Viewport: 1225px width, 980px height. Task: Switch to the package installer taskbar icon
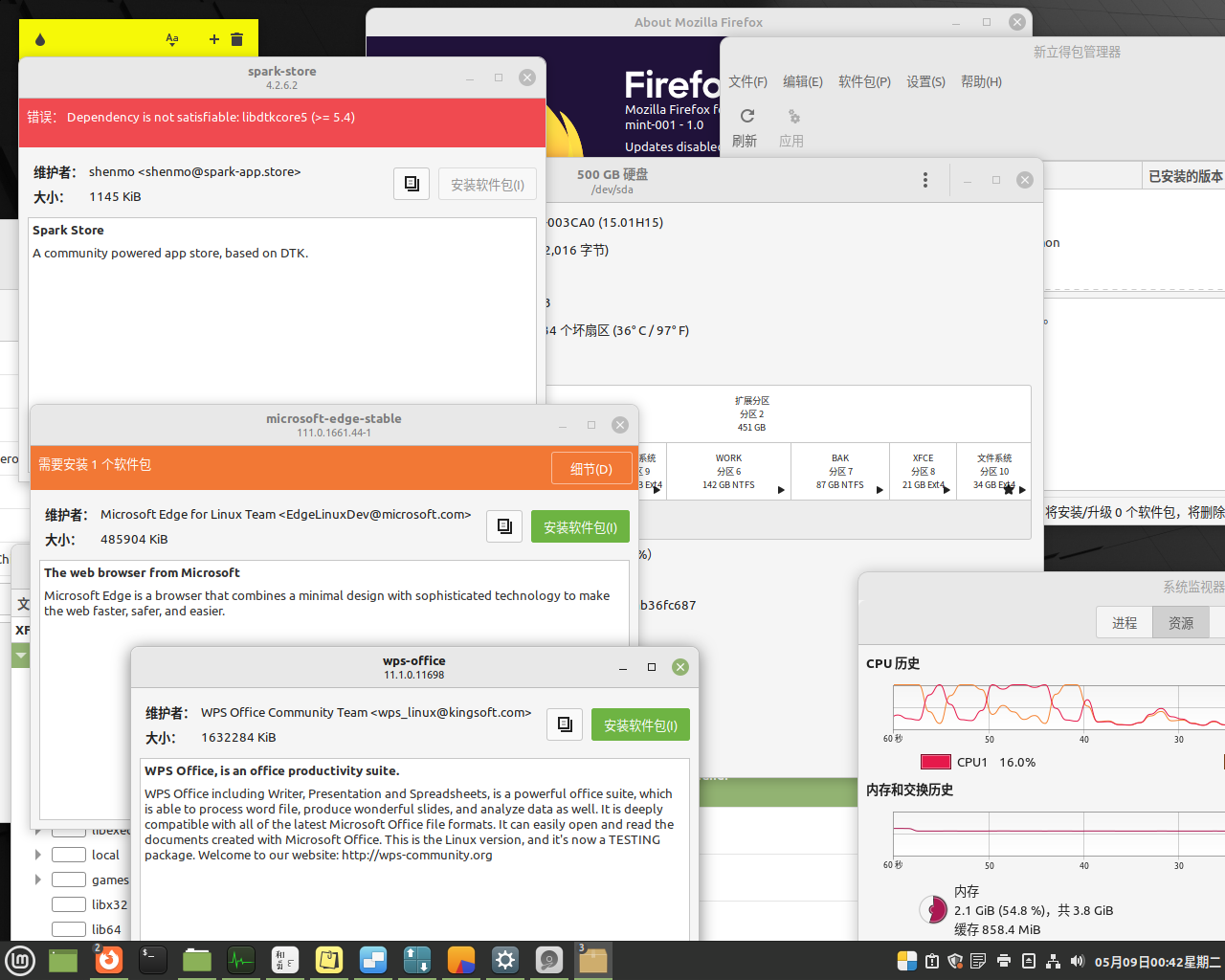(x=593, y=960)
